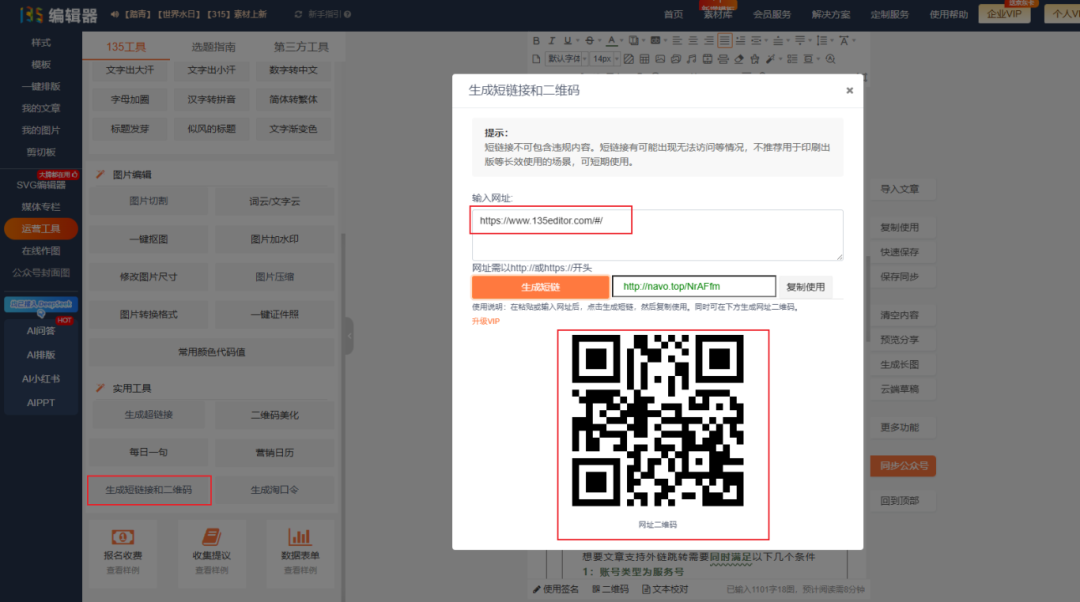Open 使用帮助 in top navigation
The width and height of the screenshot is (1080, 602).
[x=948, y=14]
